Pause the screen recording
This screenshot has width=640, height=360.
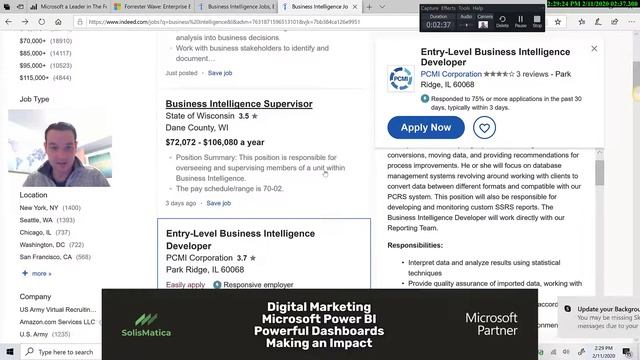point(520,22)
